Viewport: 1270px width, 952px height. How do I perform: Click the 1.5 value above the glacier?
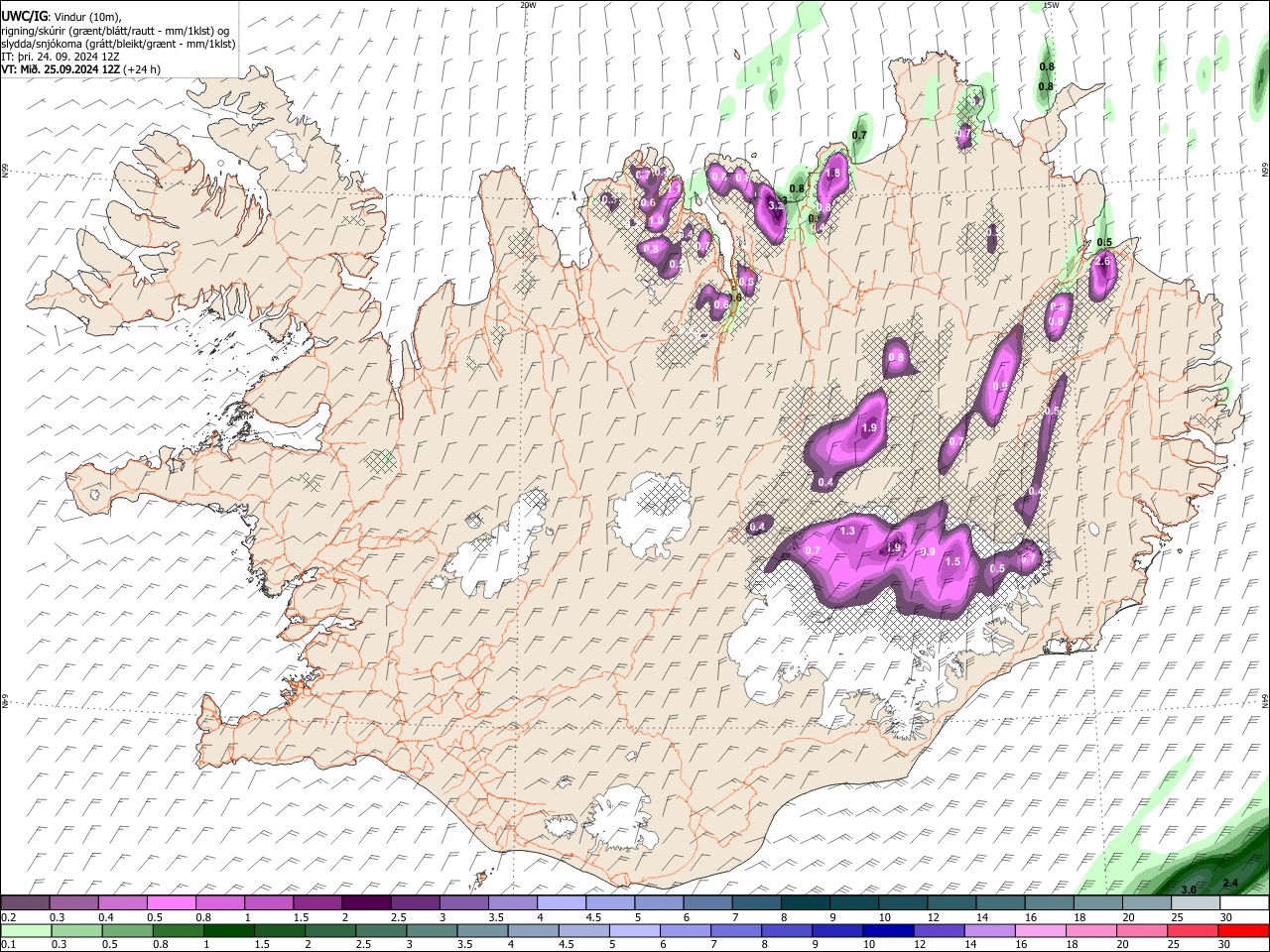[952, 561]
